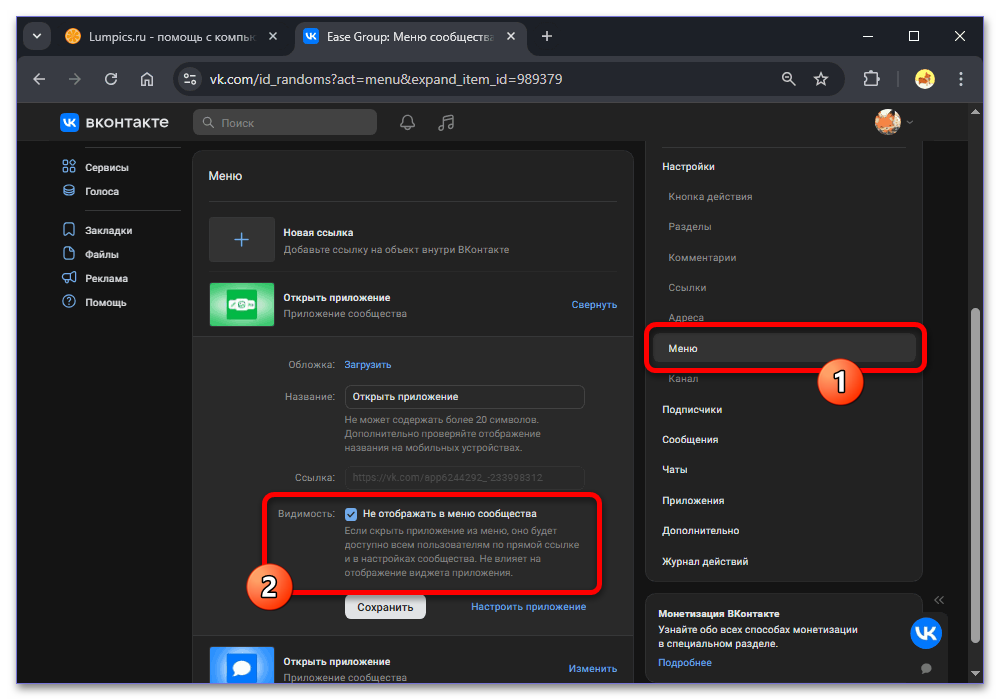Viewport: 1000px width, 700px height.
Task: Bookmark this page with the star
Action: [x=821, y=79]
